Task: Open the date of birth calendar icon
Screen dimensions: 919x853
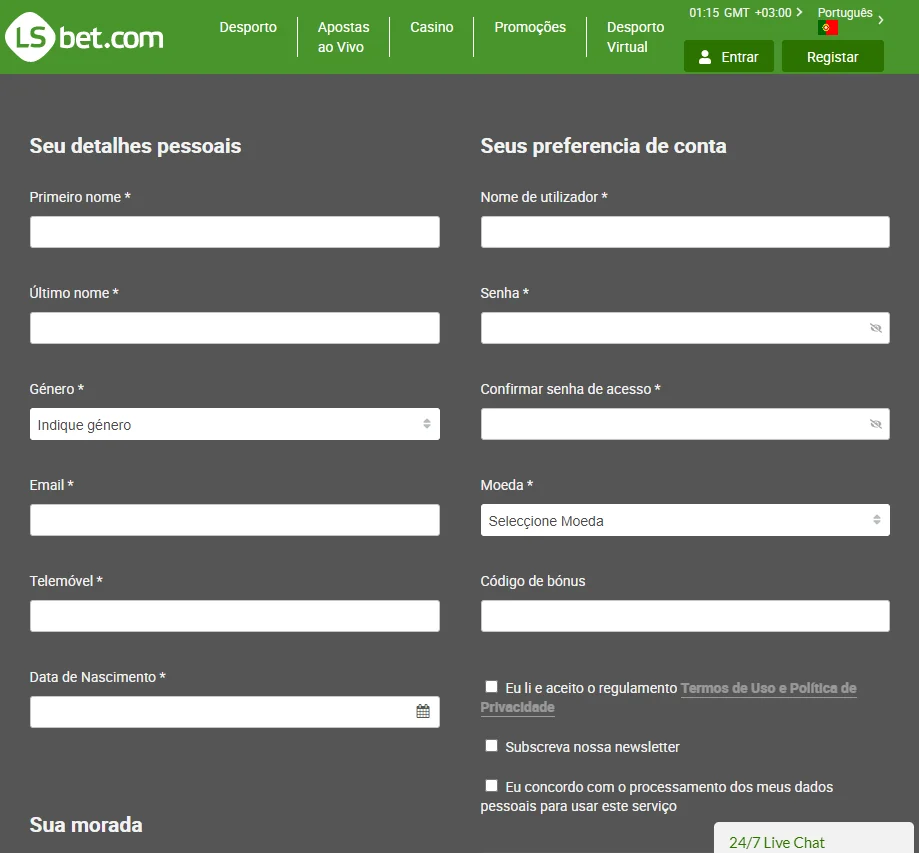Action: [423, 712]
